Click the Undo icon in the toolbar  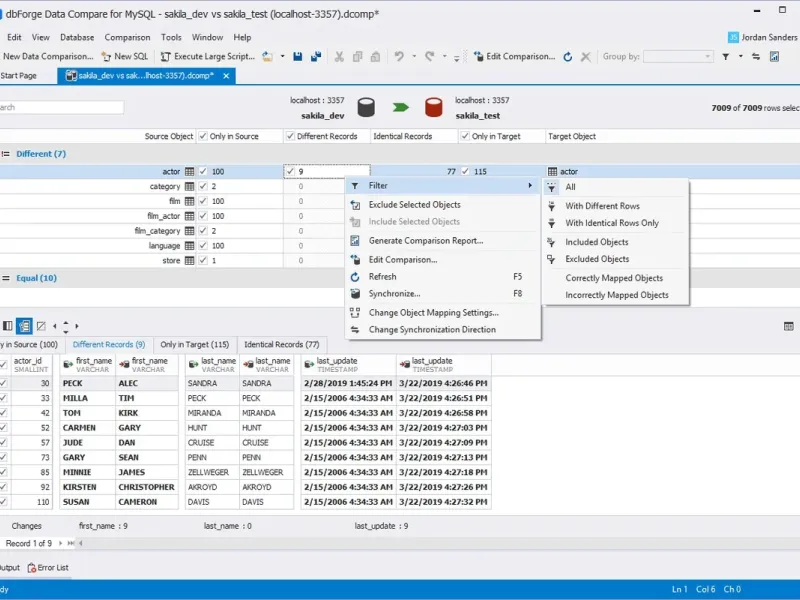[x=399, y=57]
